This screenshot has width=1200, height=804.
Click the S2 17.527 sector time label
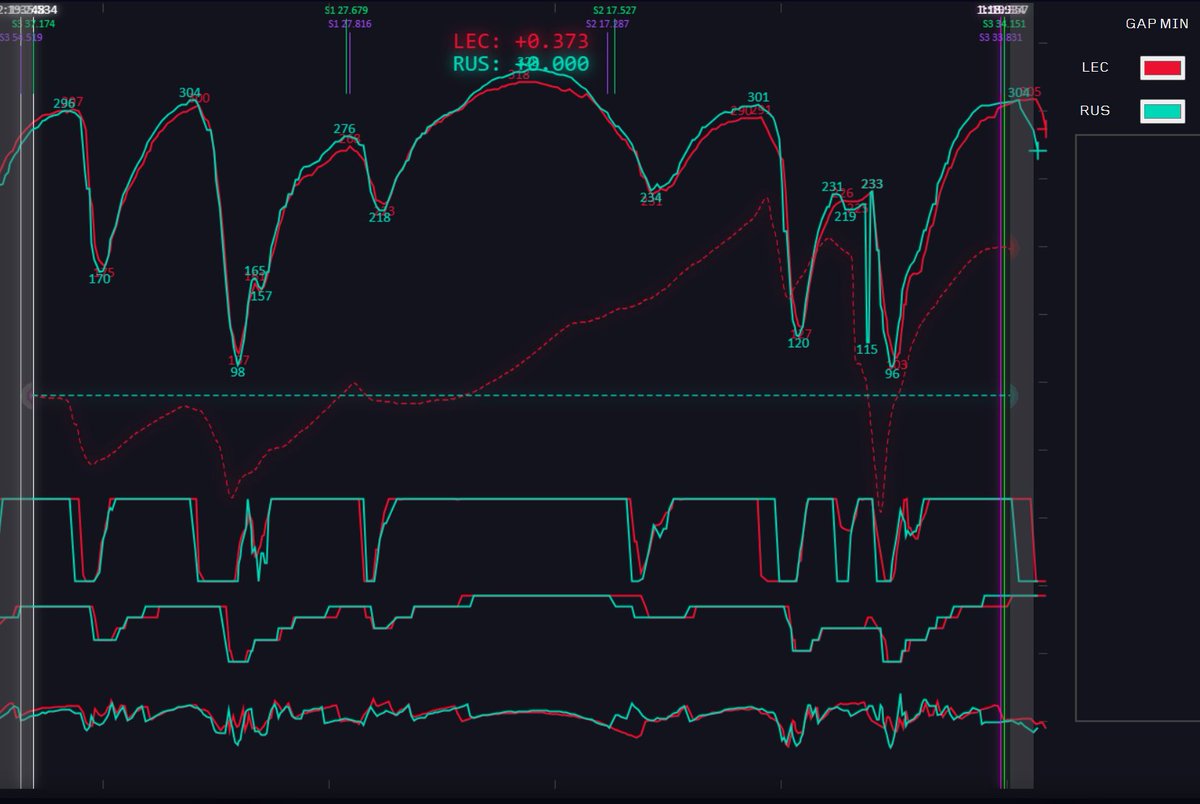(613, 10)
